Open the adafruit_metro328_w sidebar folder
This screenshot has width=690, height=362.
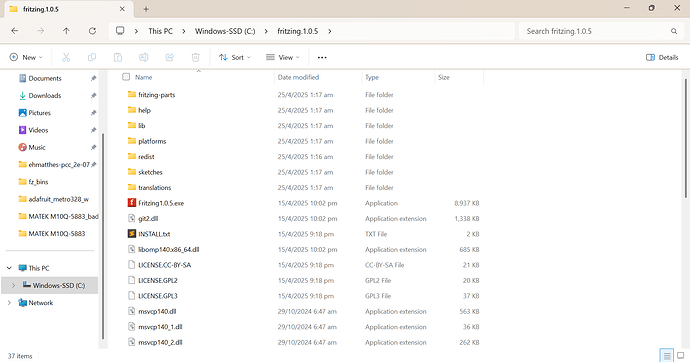tap(54, 199)
